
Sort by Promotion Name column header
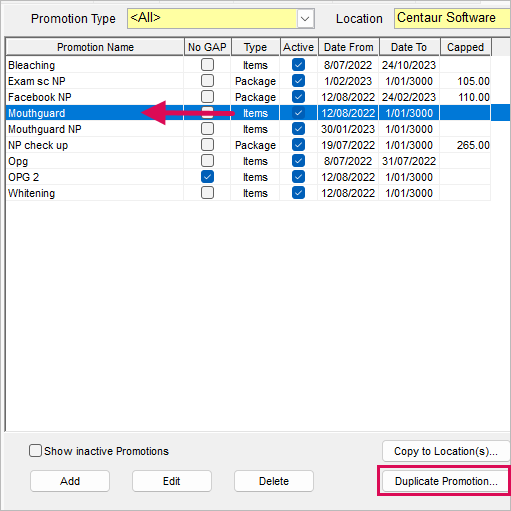click(95, 47)
